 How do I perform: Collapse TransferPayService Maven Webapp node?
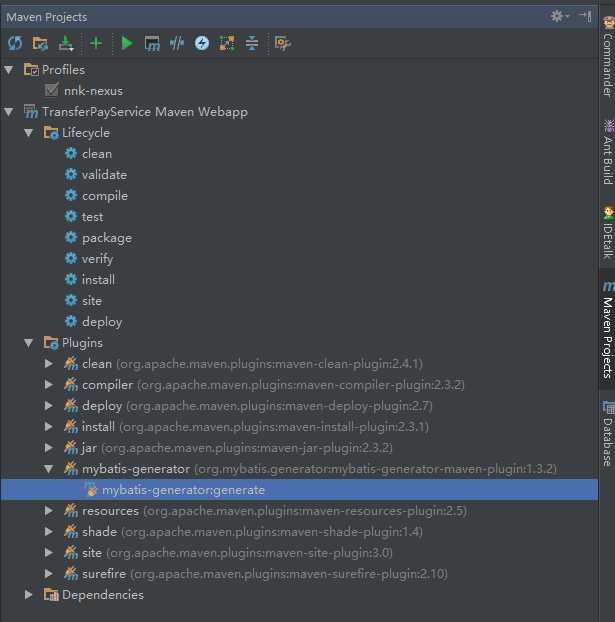(9, 112)
